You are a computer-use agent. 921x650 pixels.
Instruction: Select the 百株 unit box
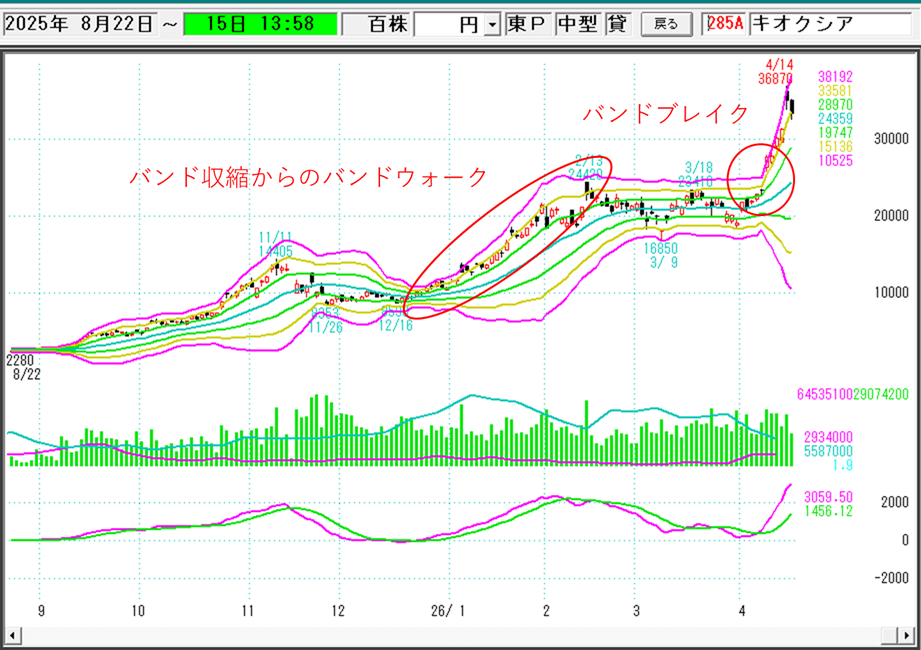376,24
